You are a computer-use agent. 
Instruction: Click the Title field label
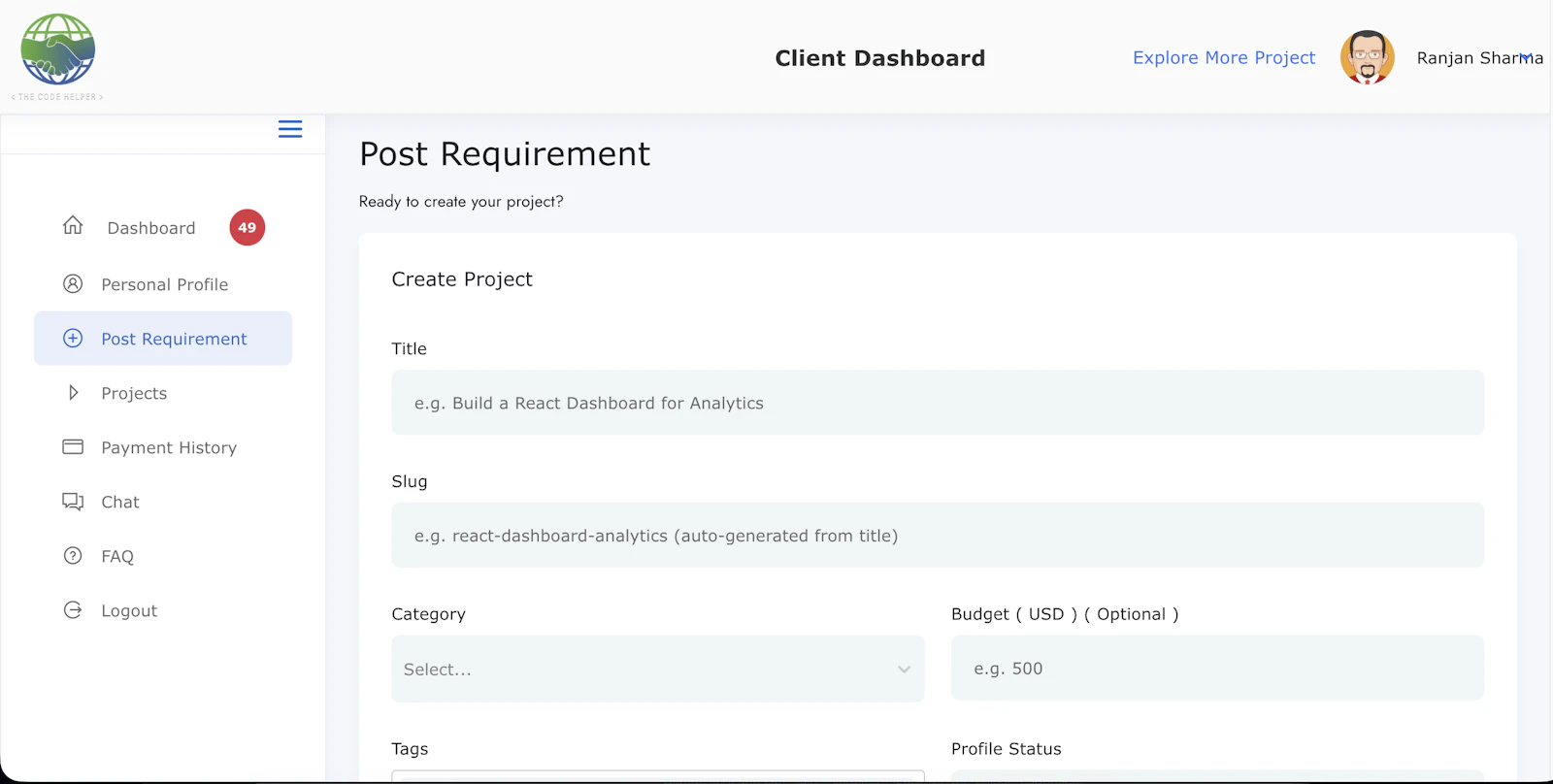point(410,348)
